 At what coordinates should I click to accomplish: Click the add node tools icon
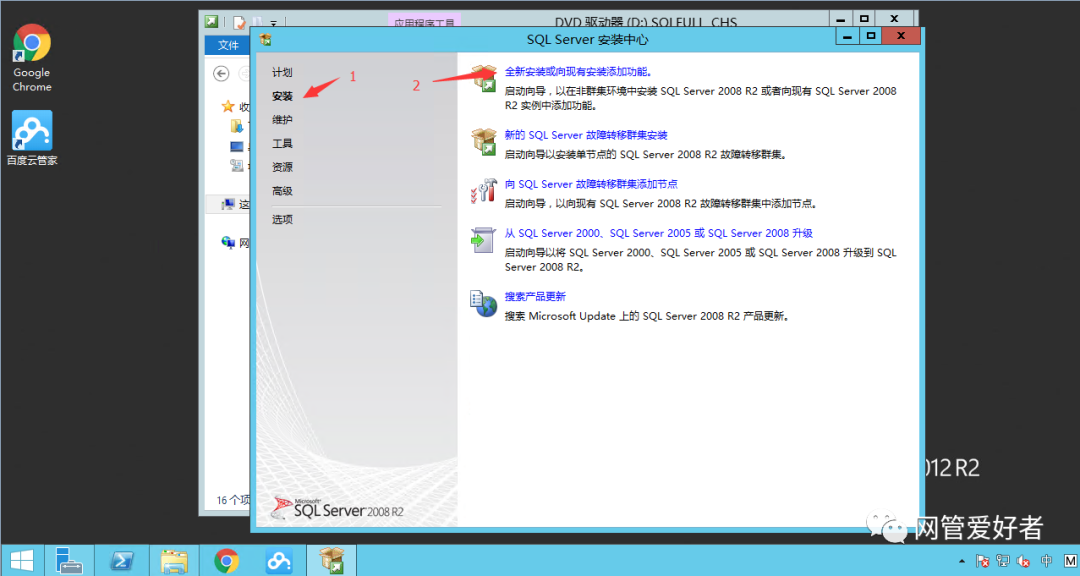[484, 191]
